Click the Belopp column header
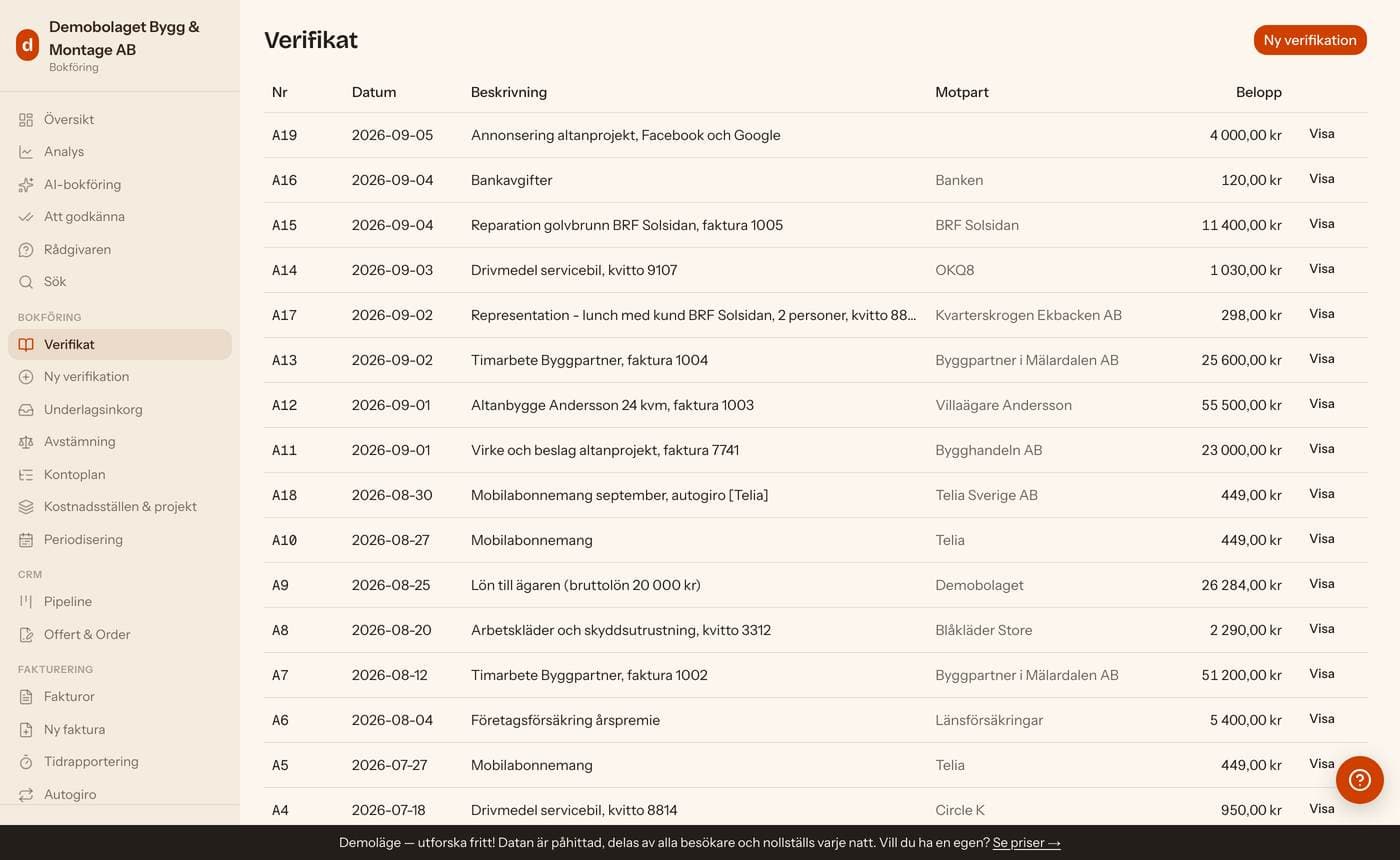This screenshot has width=1400, height=860. tap(1259, 92)
